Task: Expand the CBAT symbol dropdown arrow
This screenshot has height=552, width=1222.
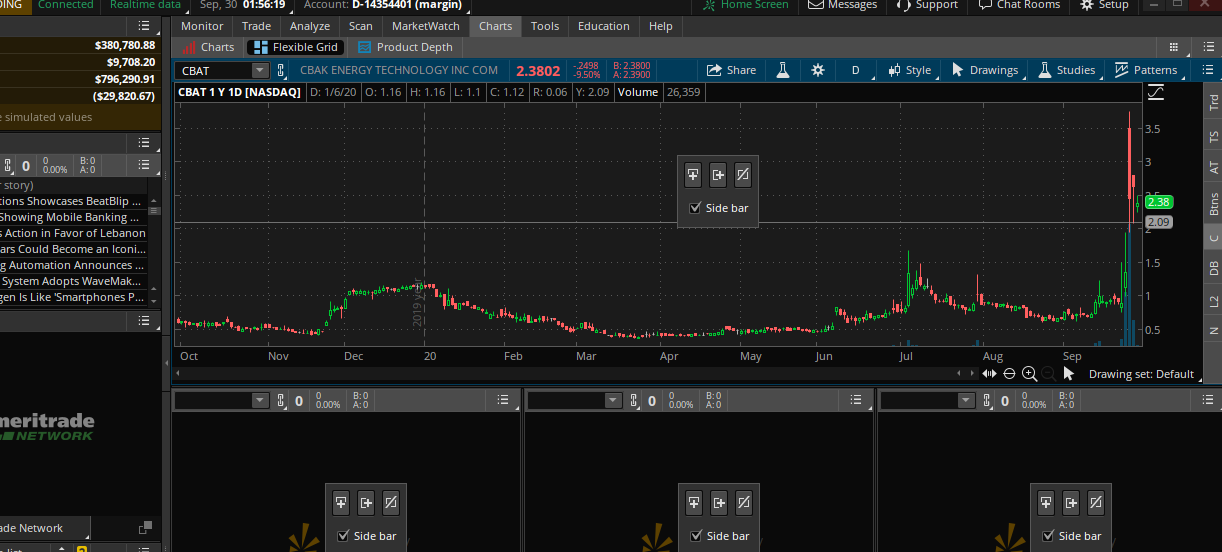Action: (260, 70)
